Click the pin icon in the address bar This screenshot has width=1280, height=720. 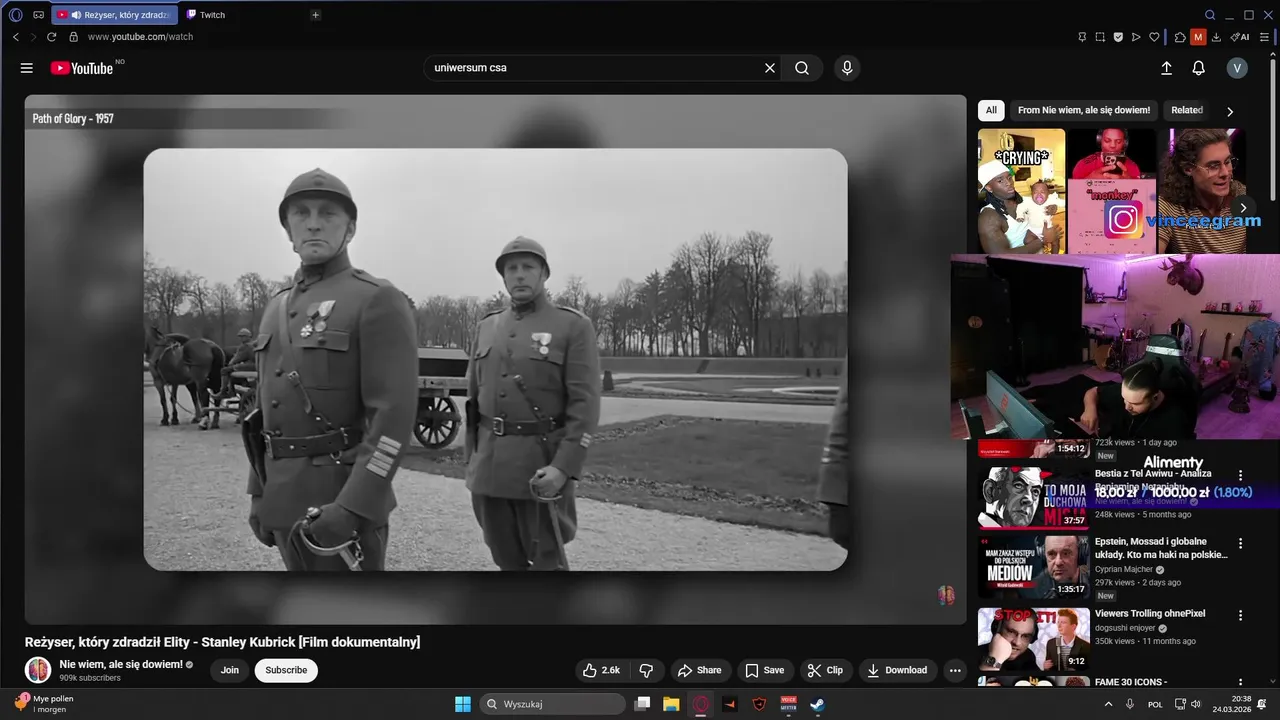click(x=1082, y=37)
